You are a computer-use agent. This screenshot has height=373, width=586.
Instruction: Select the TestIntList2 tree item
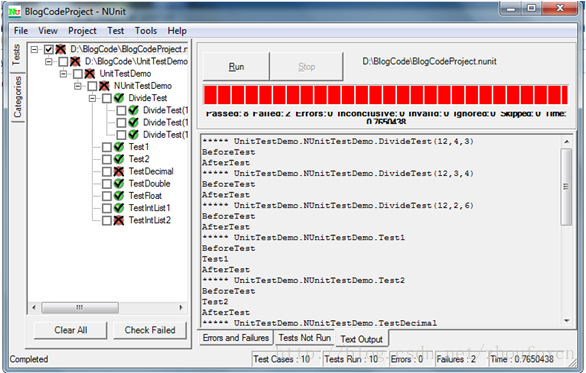[x=149, y=220]
